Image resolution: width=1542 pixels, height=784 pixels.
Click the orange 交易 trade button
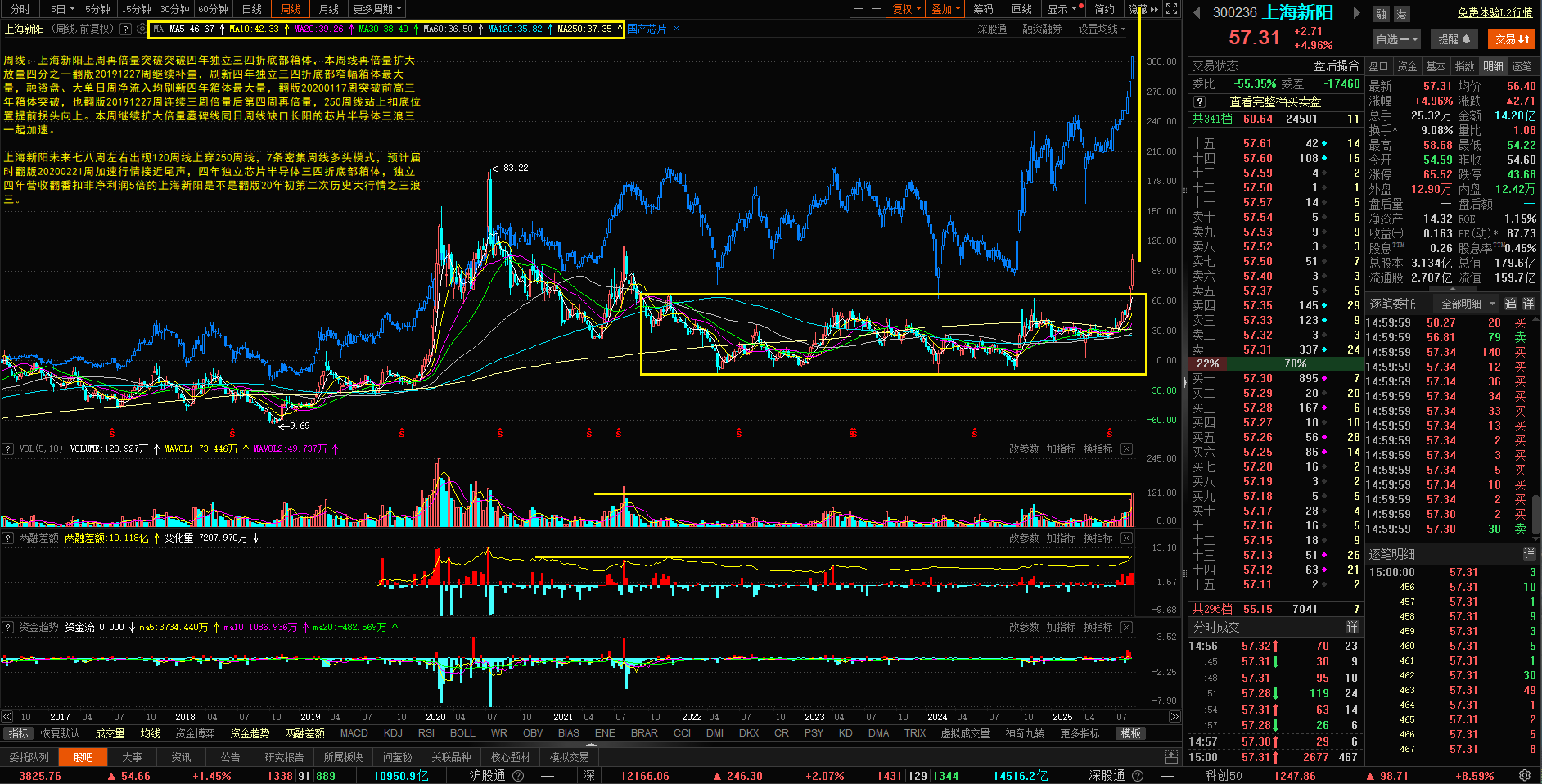click(x=1513, y=38)
